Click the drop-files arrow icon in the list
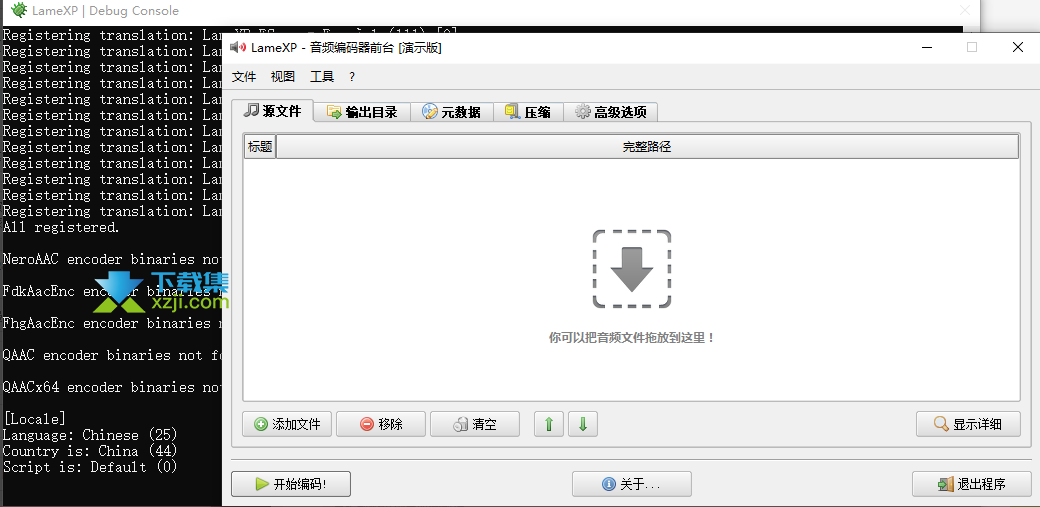 631,269
